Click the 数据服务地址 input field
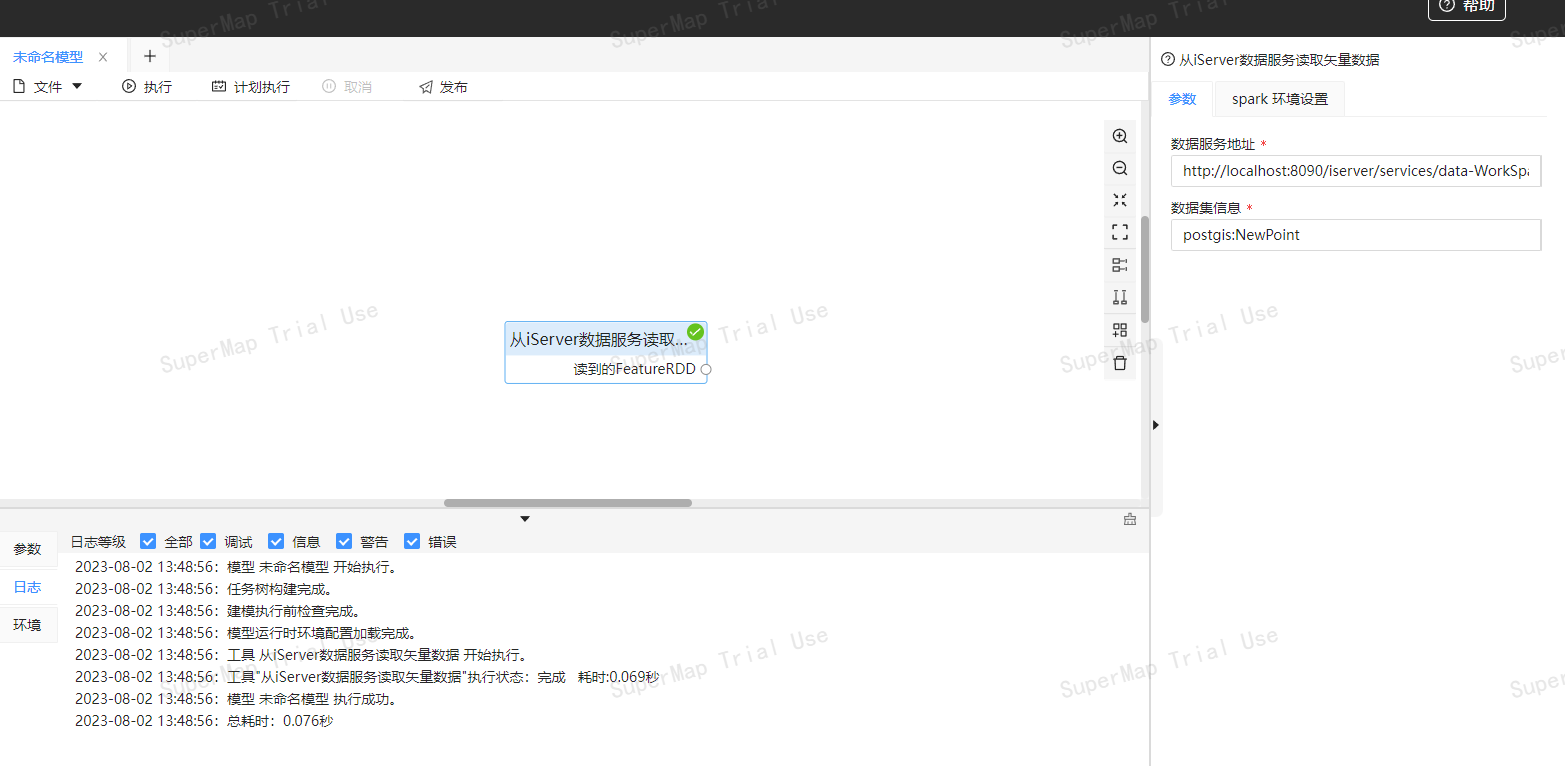Screen dimensions: 1565x766 (1356, 171)
